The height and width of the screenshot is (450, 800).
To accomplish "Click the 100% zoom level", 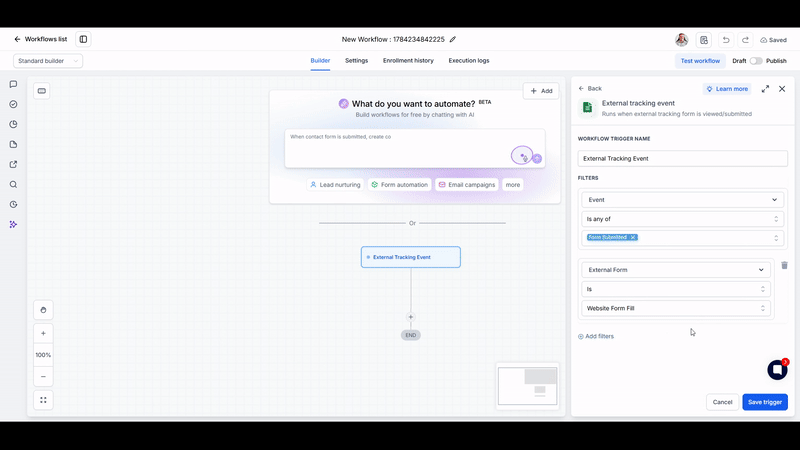I will (x=43, y=355).
